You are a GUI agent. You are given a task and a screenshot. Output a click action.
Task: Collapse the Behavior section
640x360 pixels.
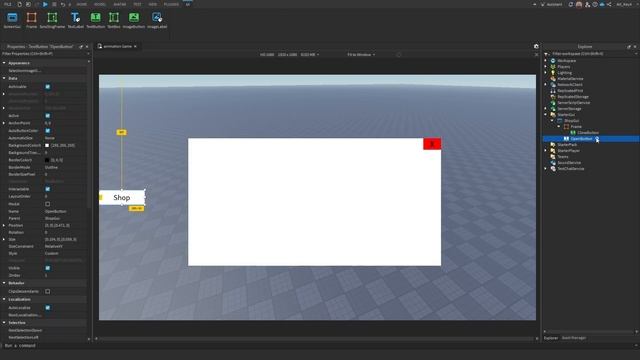[4, 283]
